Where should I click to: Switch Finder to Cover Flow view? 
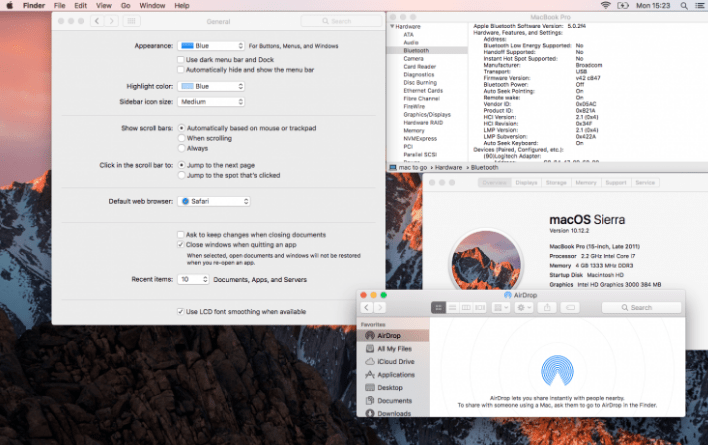pyautogui.click(x=480, y=307)
